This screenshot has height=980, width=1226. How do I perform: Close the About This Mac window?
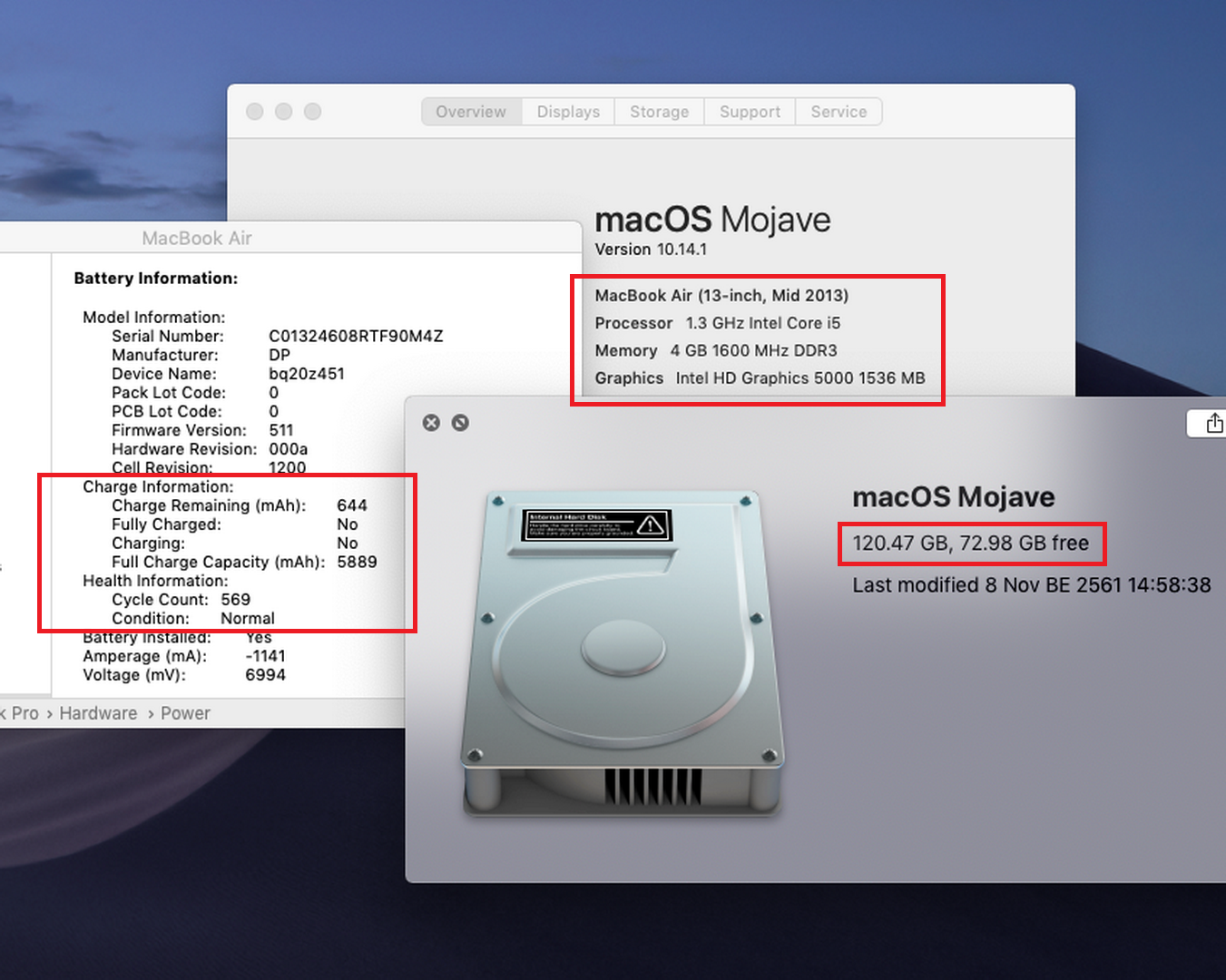coord(255,112)
